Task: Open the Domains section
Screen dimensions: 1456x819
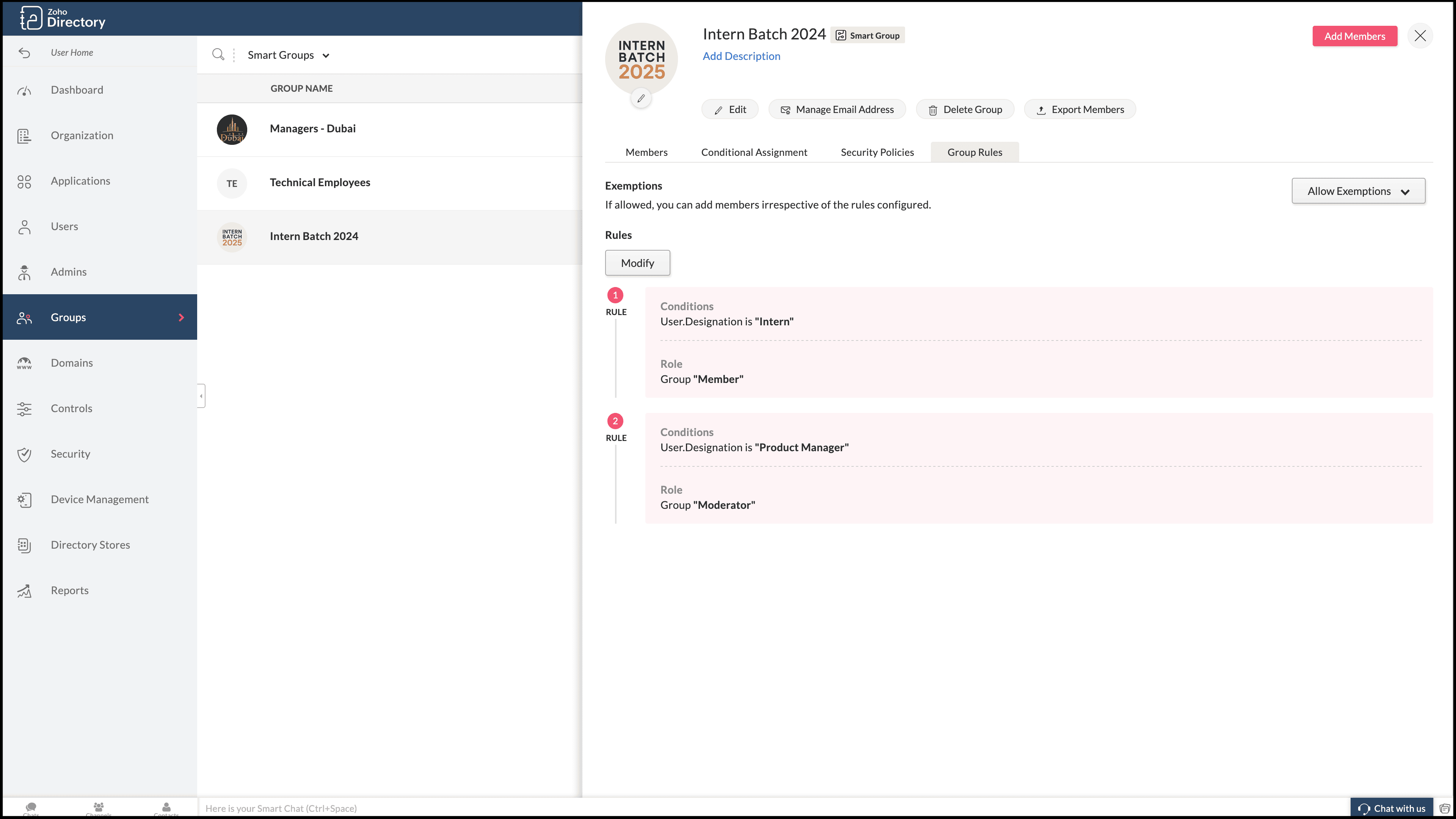Action: 72,363
